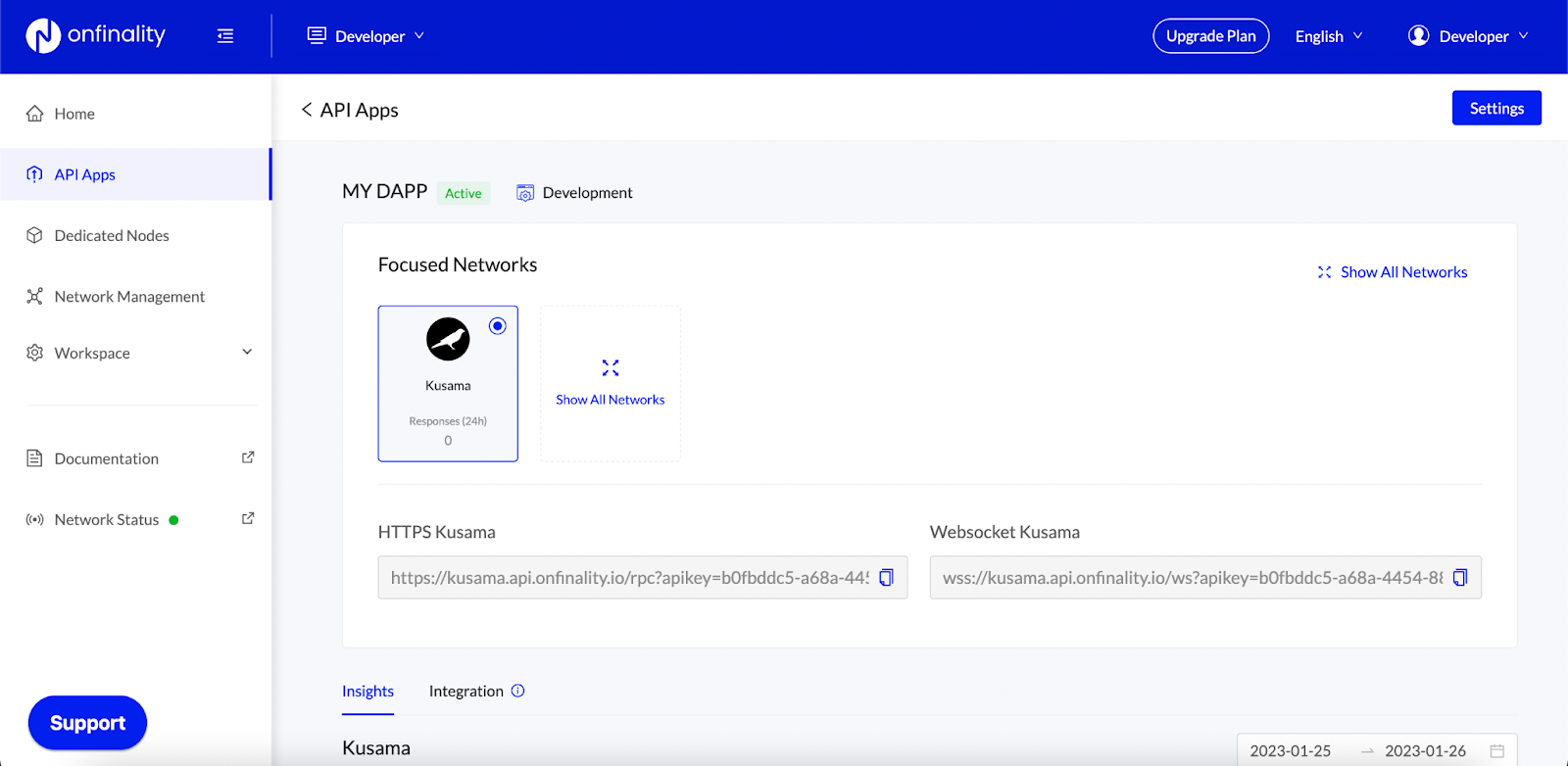Select the Kusama network radio button
Screen dimensions: 1568x766
498,326
